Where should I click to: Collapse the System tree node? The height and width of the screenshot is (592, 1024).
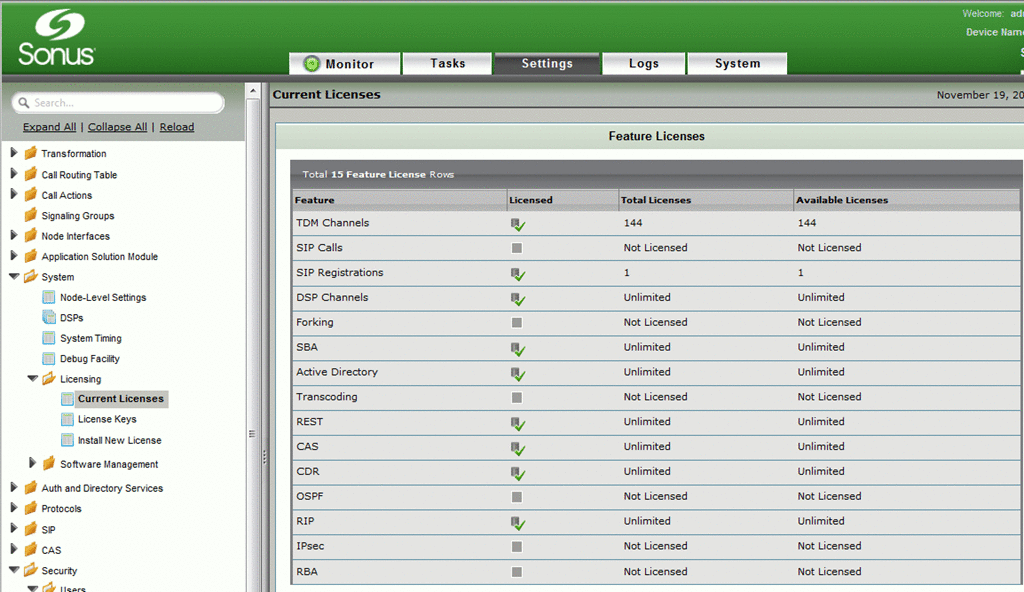coord(14,277)
